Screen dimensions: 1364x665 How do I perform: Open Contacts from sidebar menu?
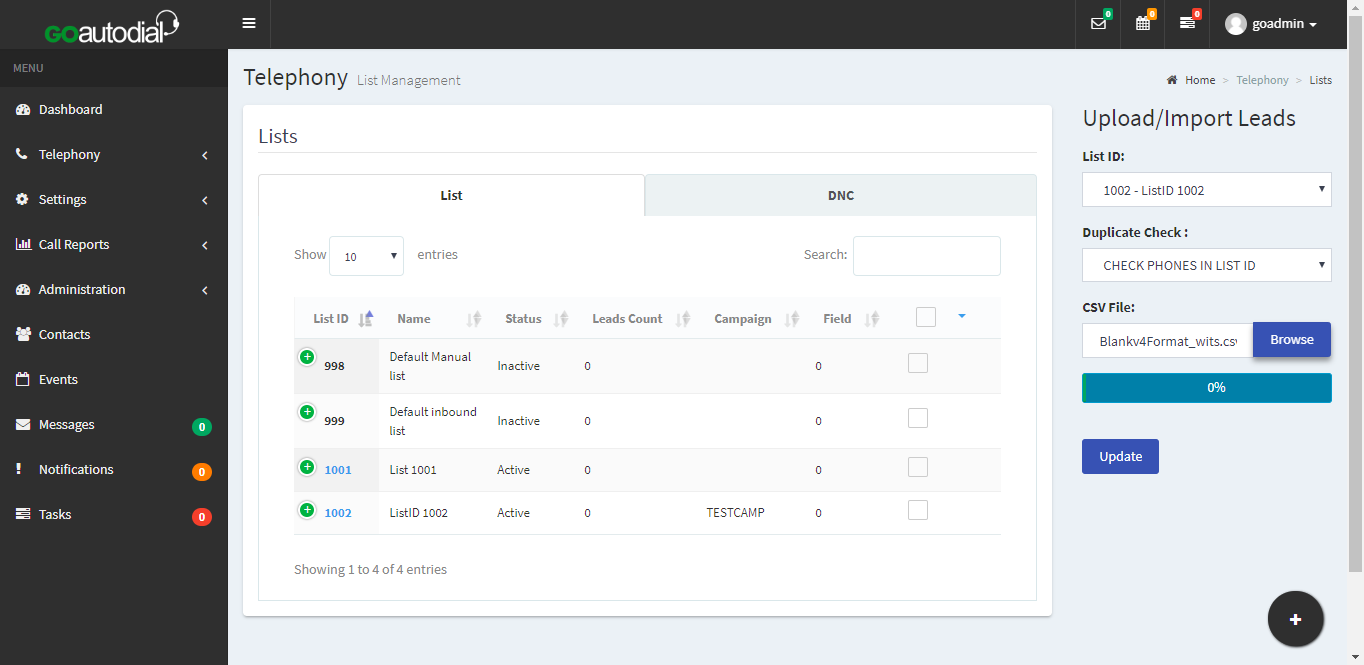coord(114,334)
